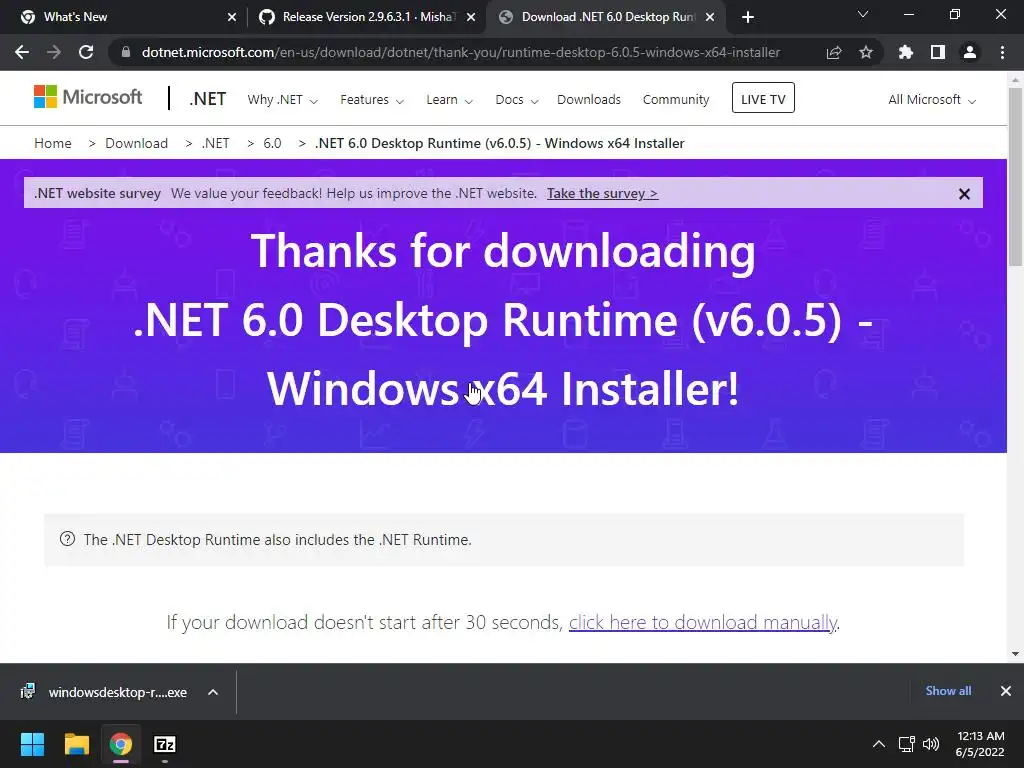
Task: Expand the All Microsoft menu
Action: (x=932, y=100)
